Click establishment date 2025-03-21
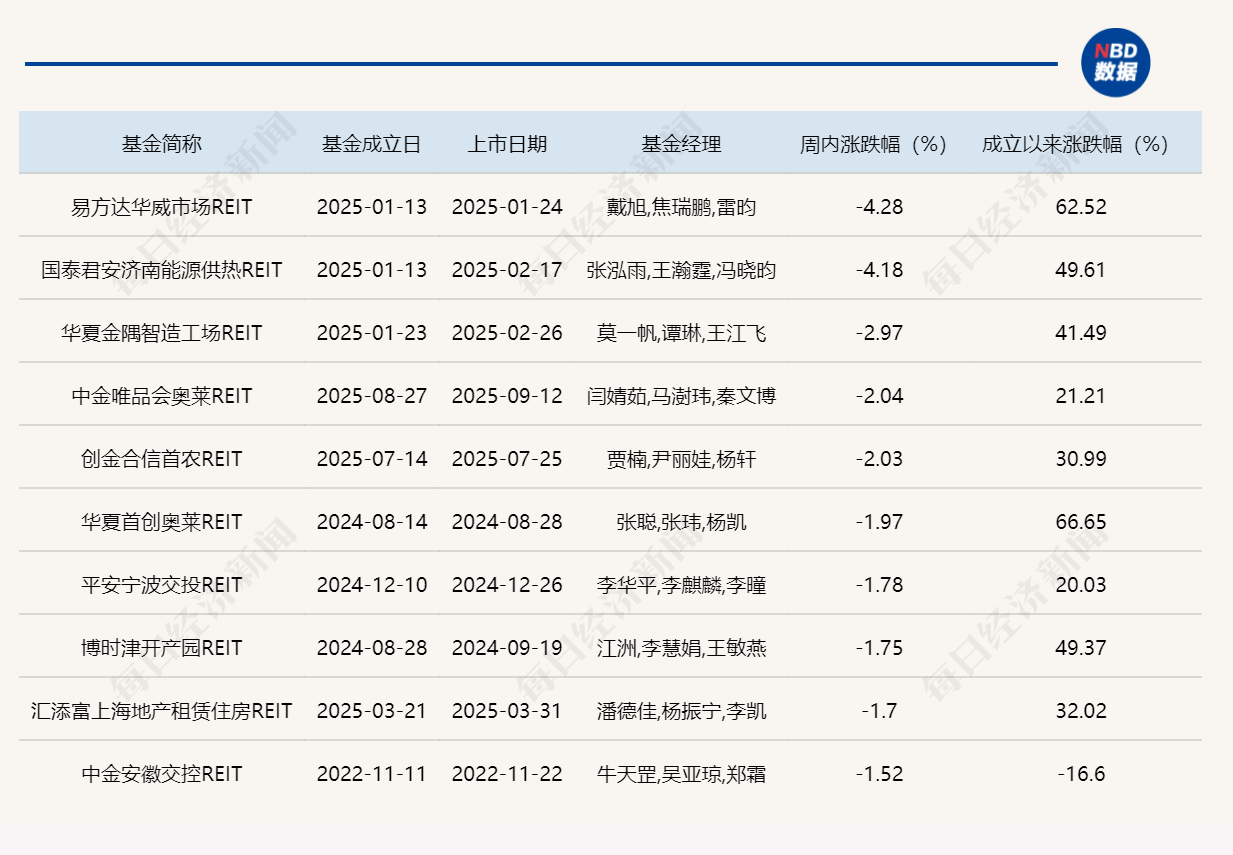 click(x=372, y=711)
